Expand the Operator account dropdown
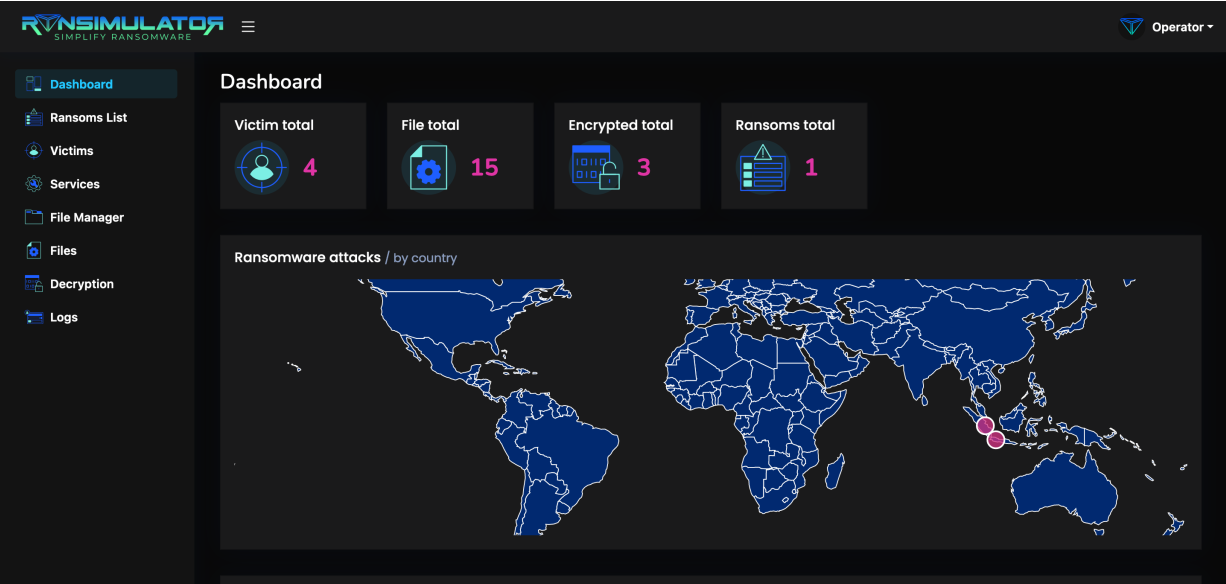The height and width of the screenshot is (584, 1226). (1182, 27)
